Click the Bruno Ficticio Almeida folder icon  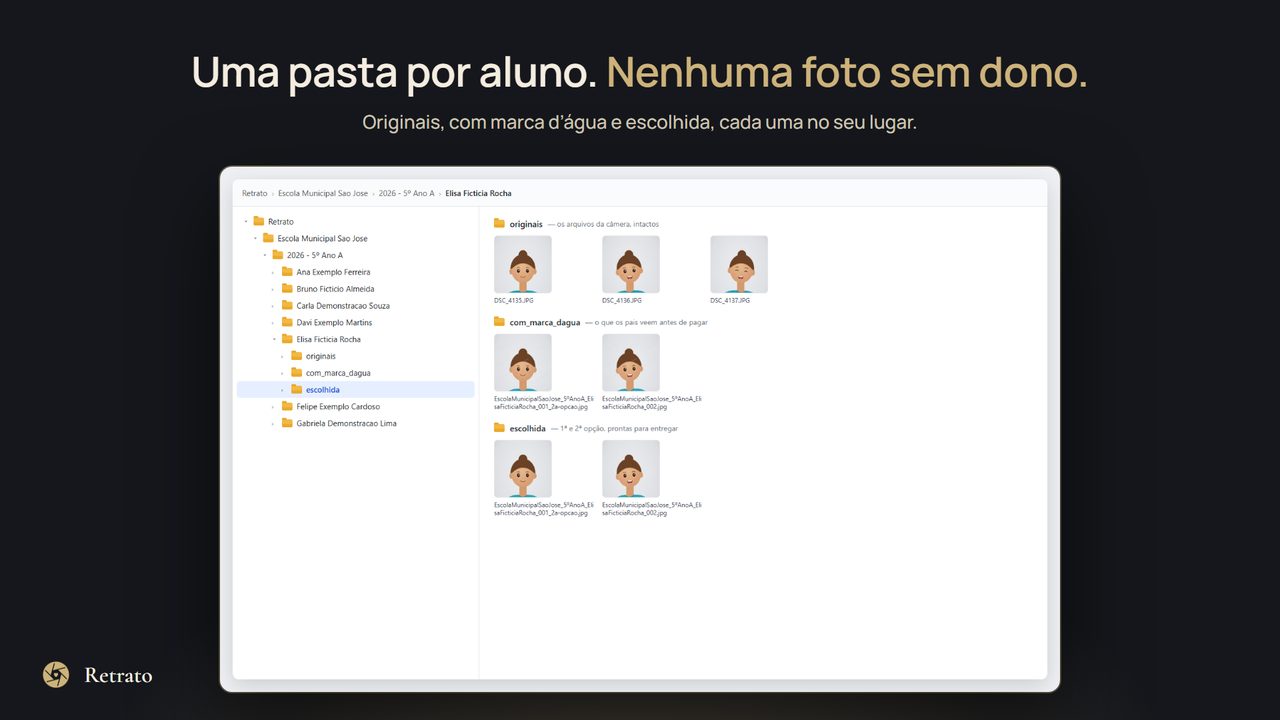pos(287,289)
